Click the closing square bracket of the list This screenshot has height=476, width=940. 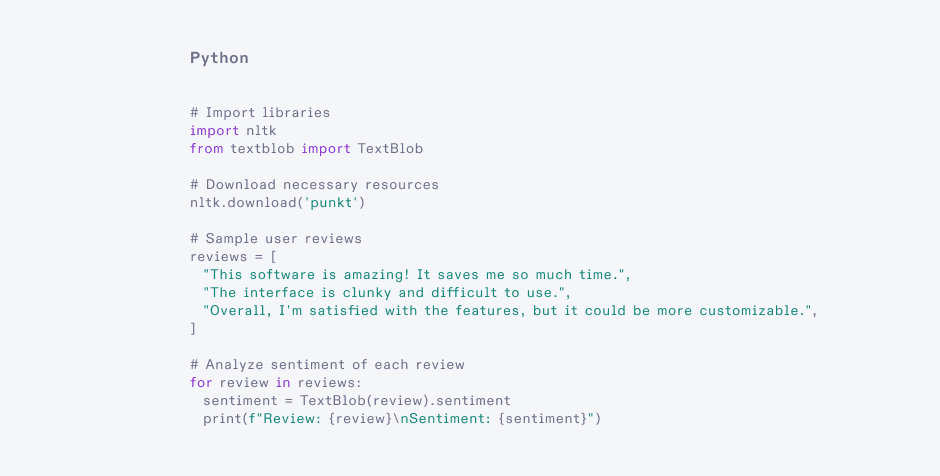click(193, 328)
